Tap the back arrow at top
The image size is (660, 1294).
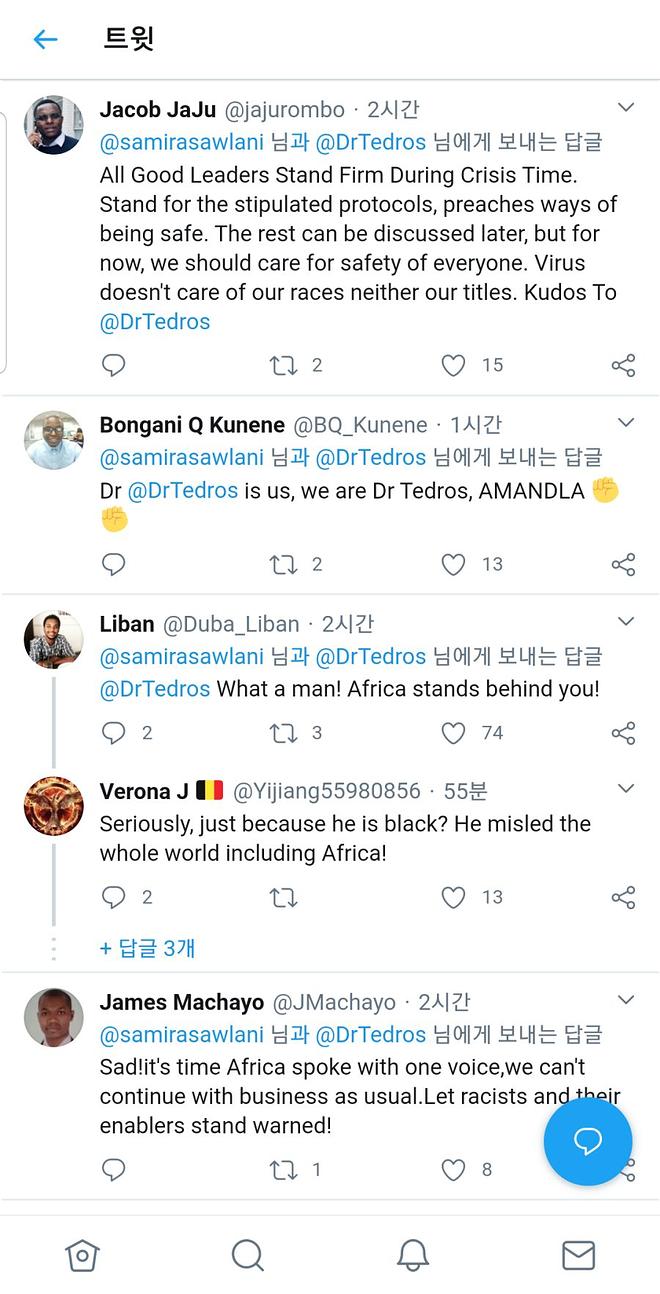tap(45, 39)
